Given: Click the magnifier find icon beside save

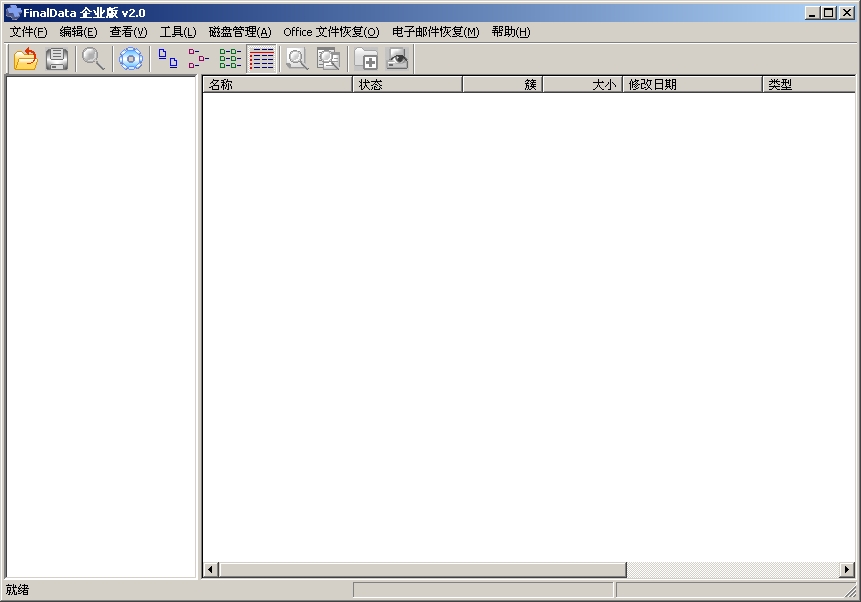Looking at the screenshot, I should pos(93,59).
